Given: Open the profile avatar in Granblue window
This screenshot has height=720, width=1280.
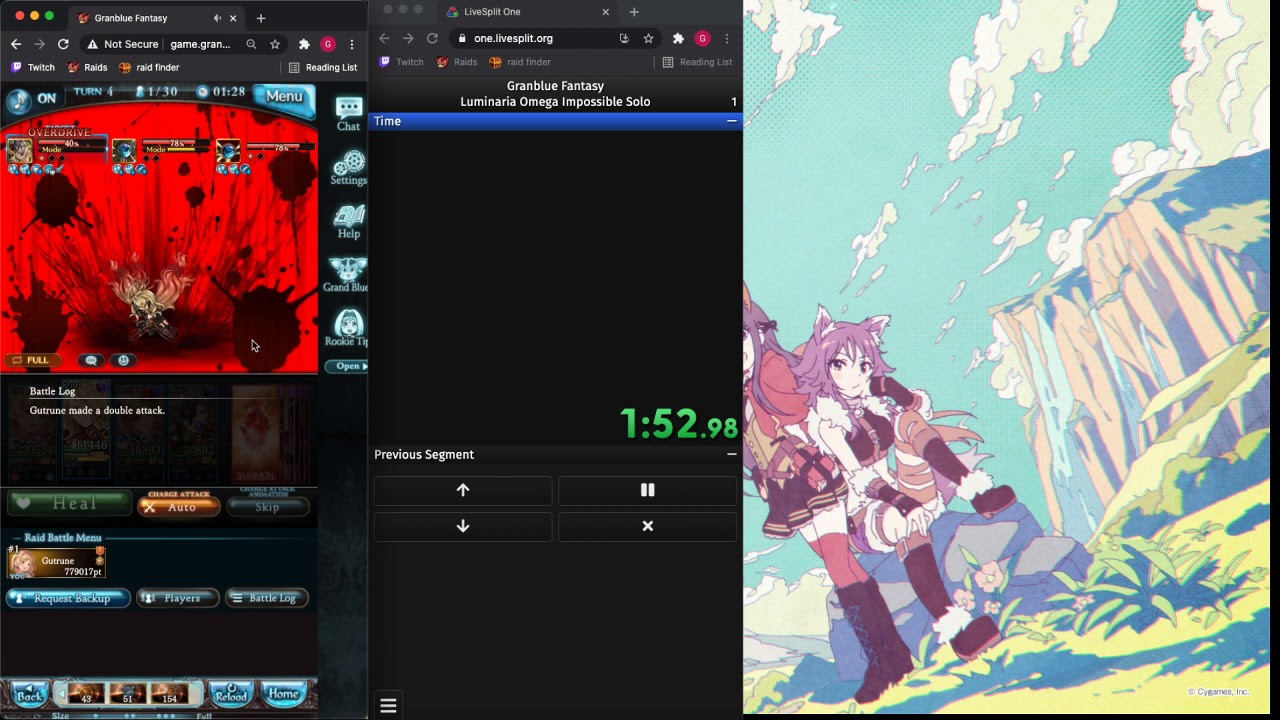Looking at the screenshot, I should pyautogui.click(x=328, y=44).
